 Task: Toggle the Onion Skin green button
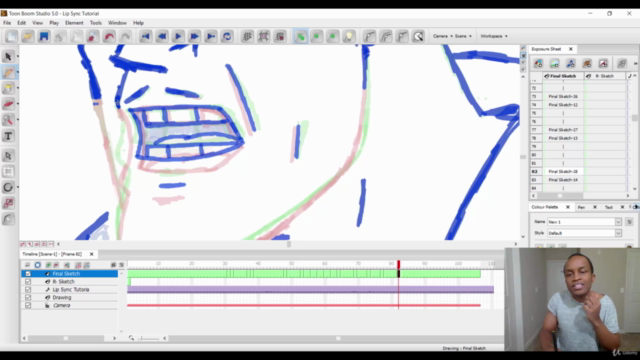pos(300,36)
